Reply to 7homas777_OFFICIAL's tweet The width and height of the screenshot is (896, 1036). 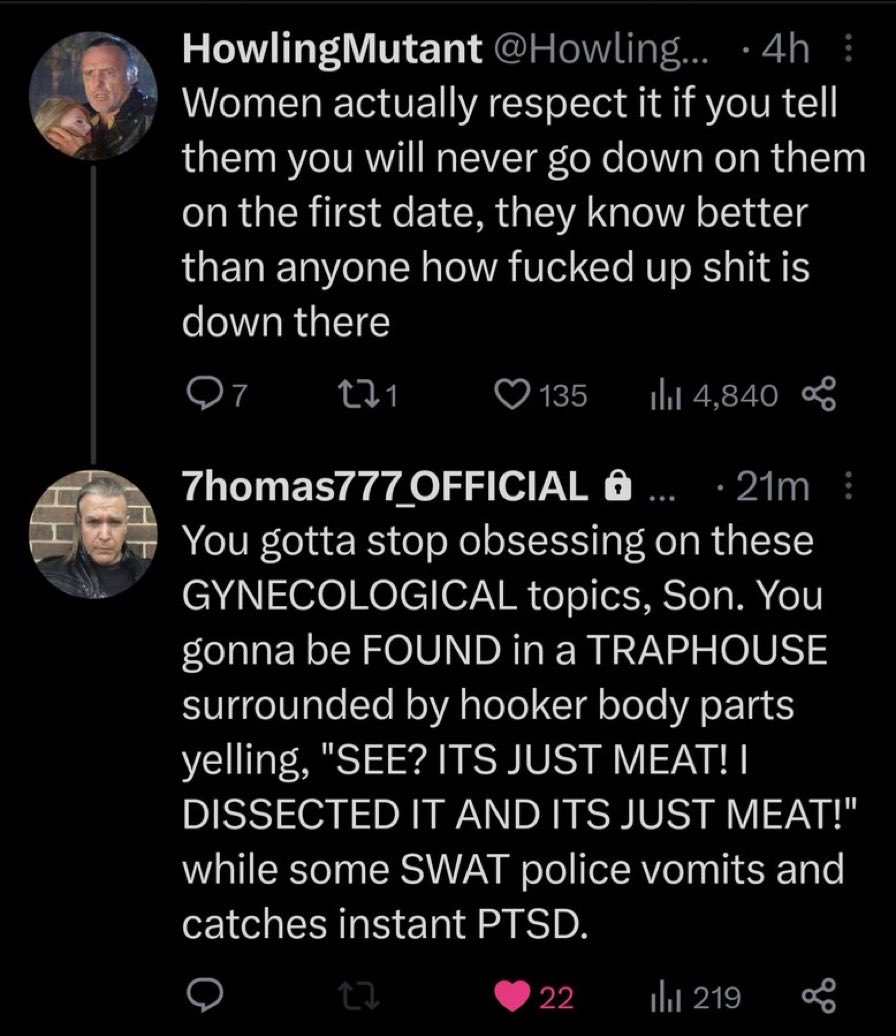point(204,995)
